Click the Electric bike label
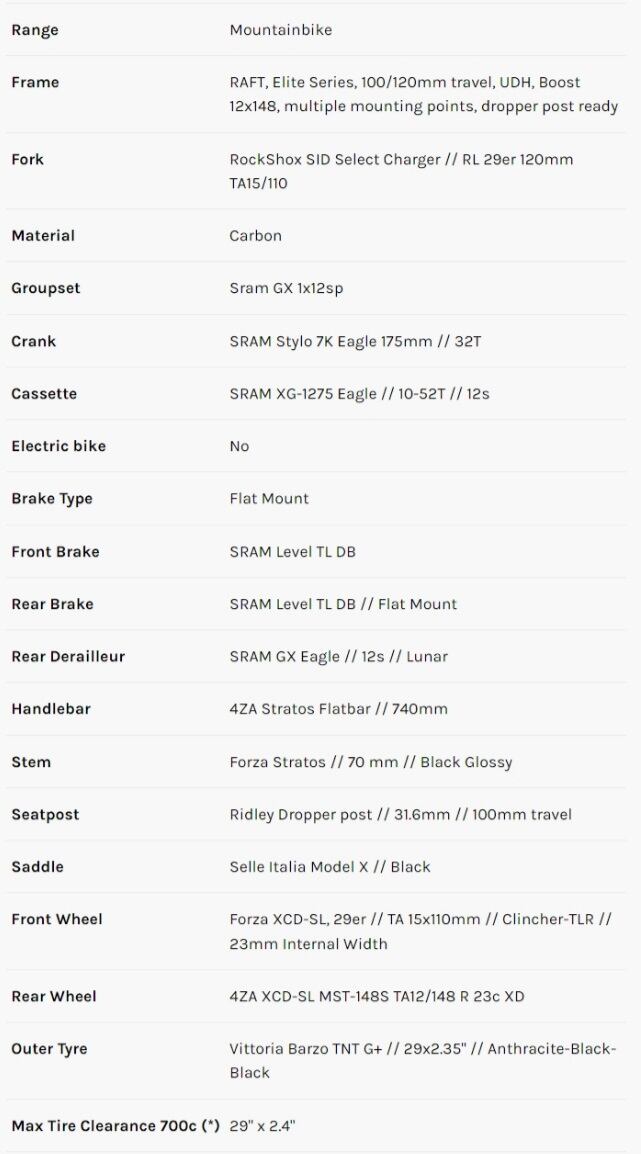641x1154 pixels. pos(58,446)
